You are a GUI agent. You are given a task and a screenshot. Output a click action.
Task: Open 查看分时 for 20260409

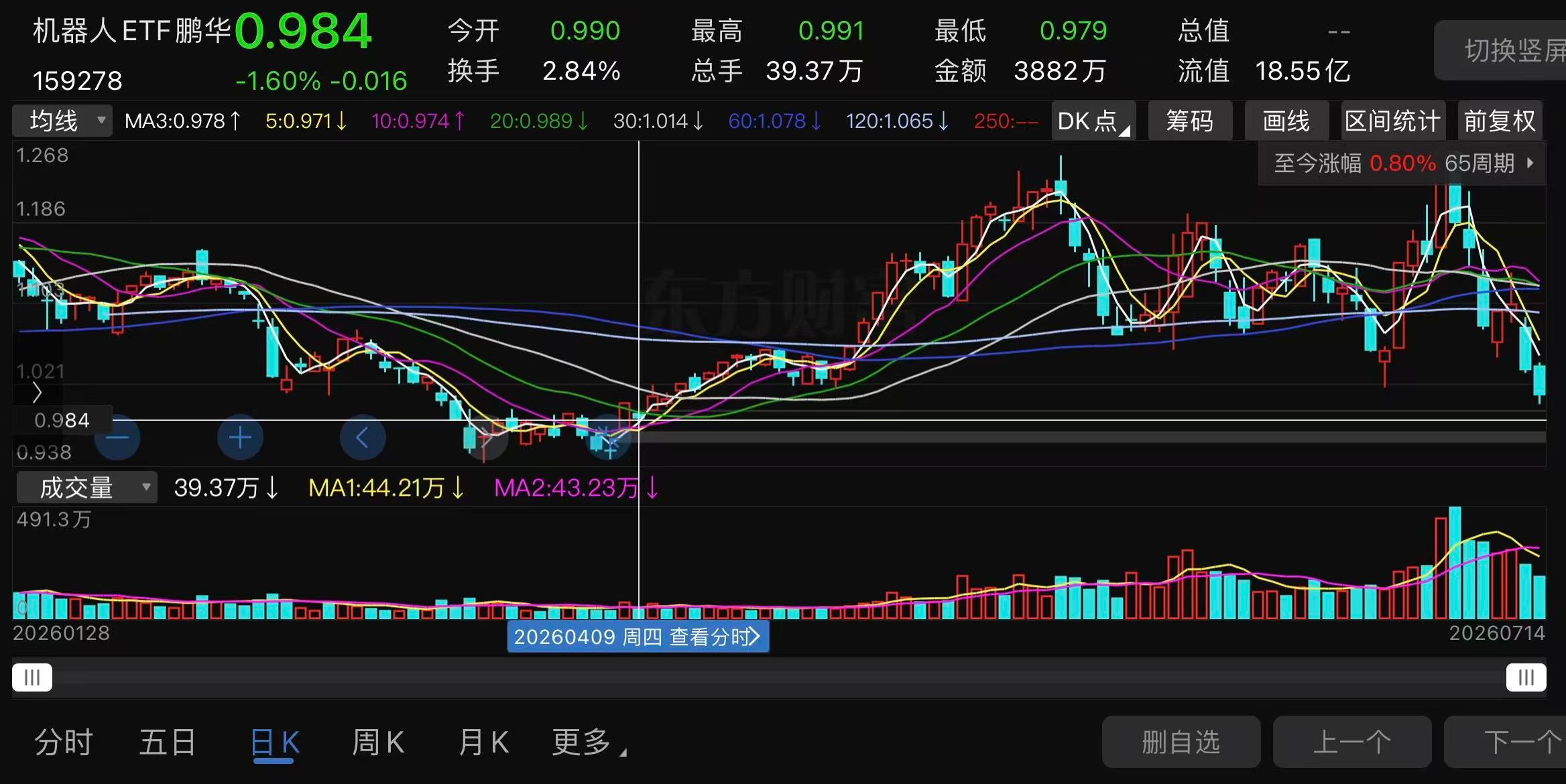pos(715,637)
